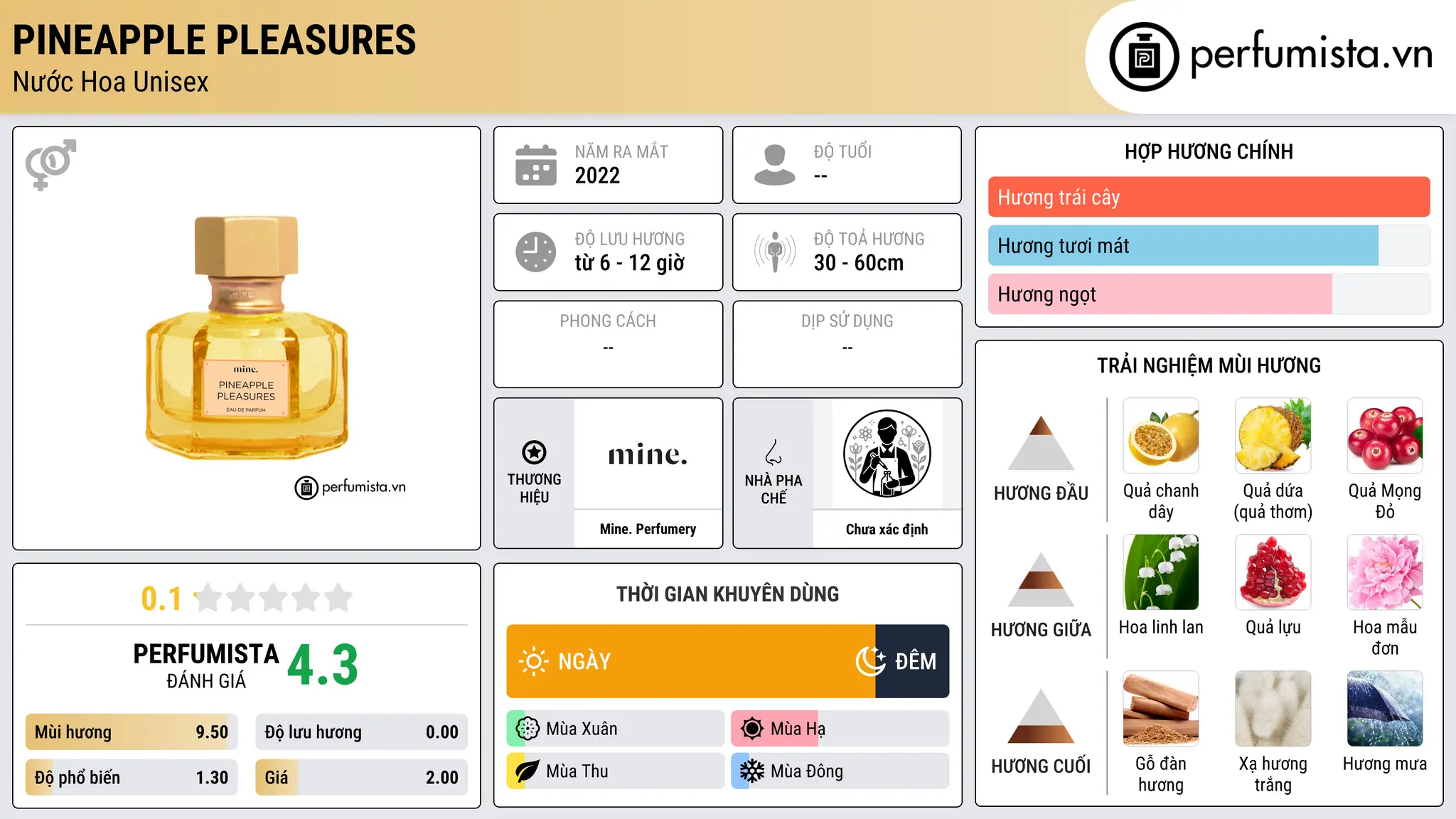Click the '30 - 60cm' sillage value
The height and width of the screenshot is (819, 1456).
click(x=858, y=262)
